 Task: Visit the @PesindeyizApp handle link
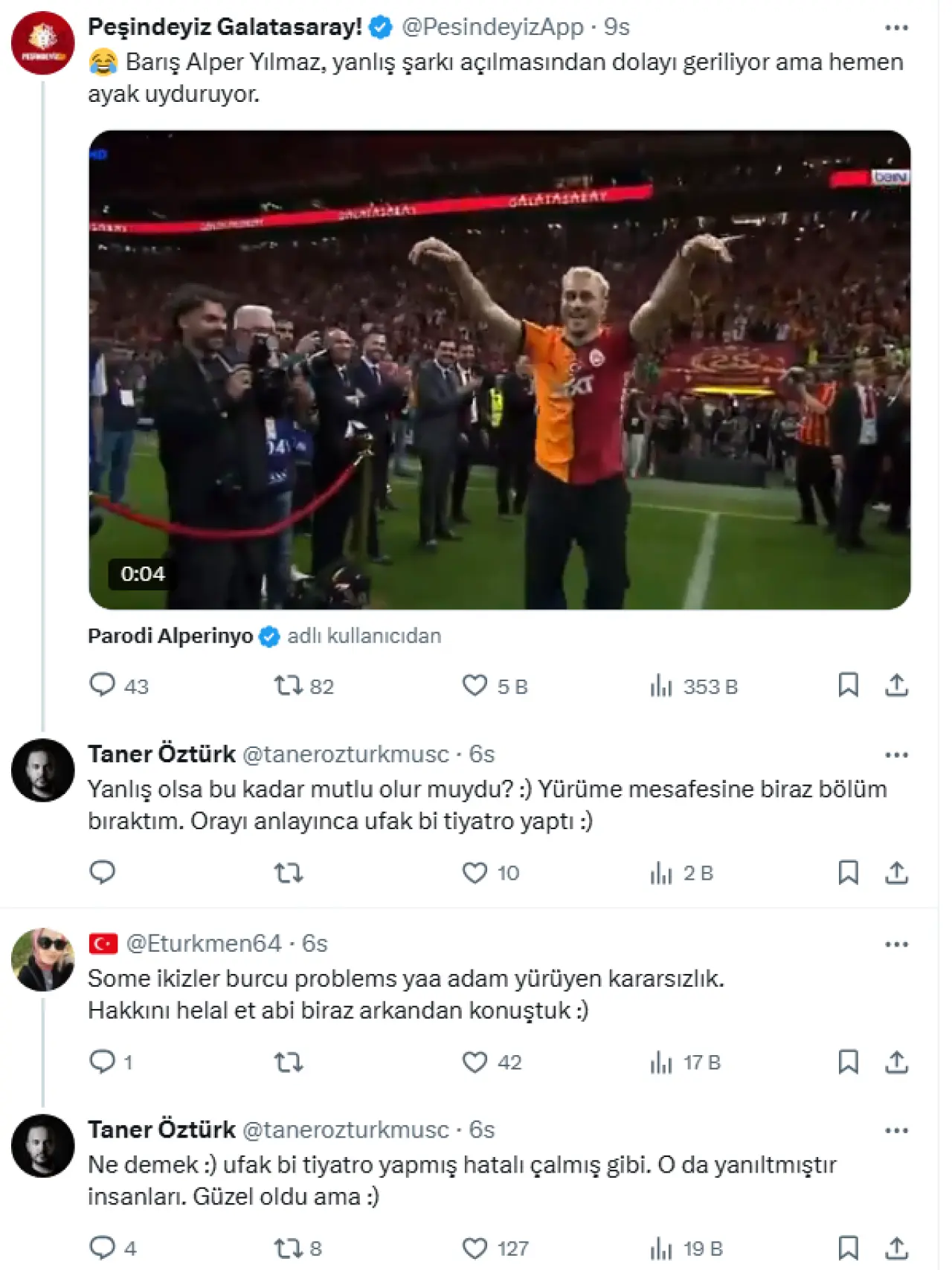click(x=492, y=27)
